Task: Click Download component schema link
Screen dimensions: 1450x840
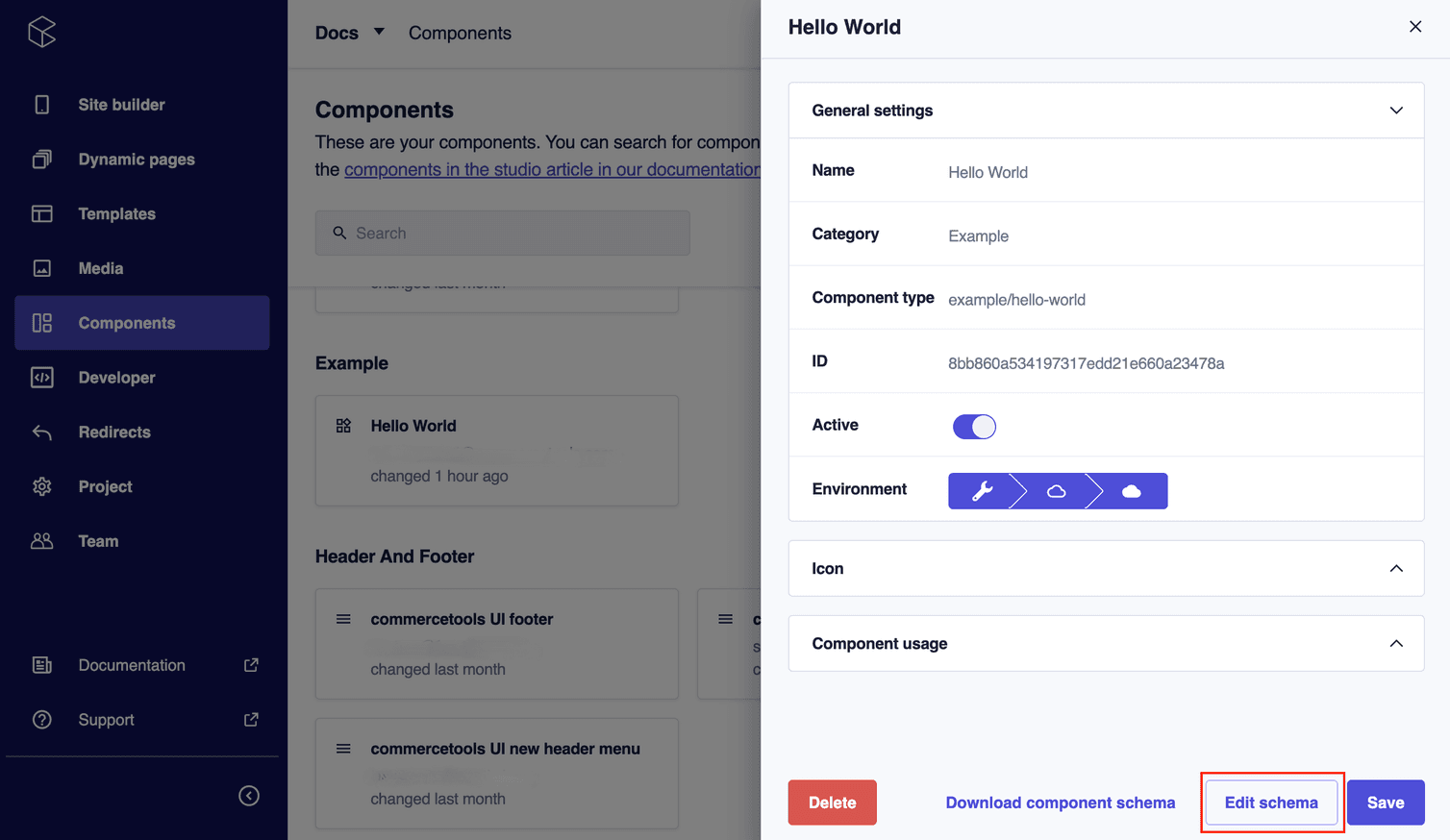Action: (1060, 803)
